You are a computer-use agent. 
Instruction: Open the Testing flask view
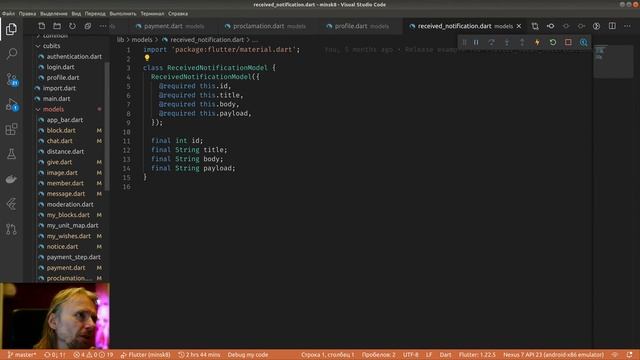[11, 154]
